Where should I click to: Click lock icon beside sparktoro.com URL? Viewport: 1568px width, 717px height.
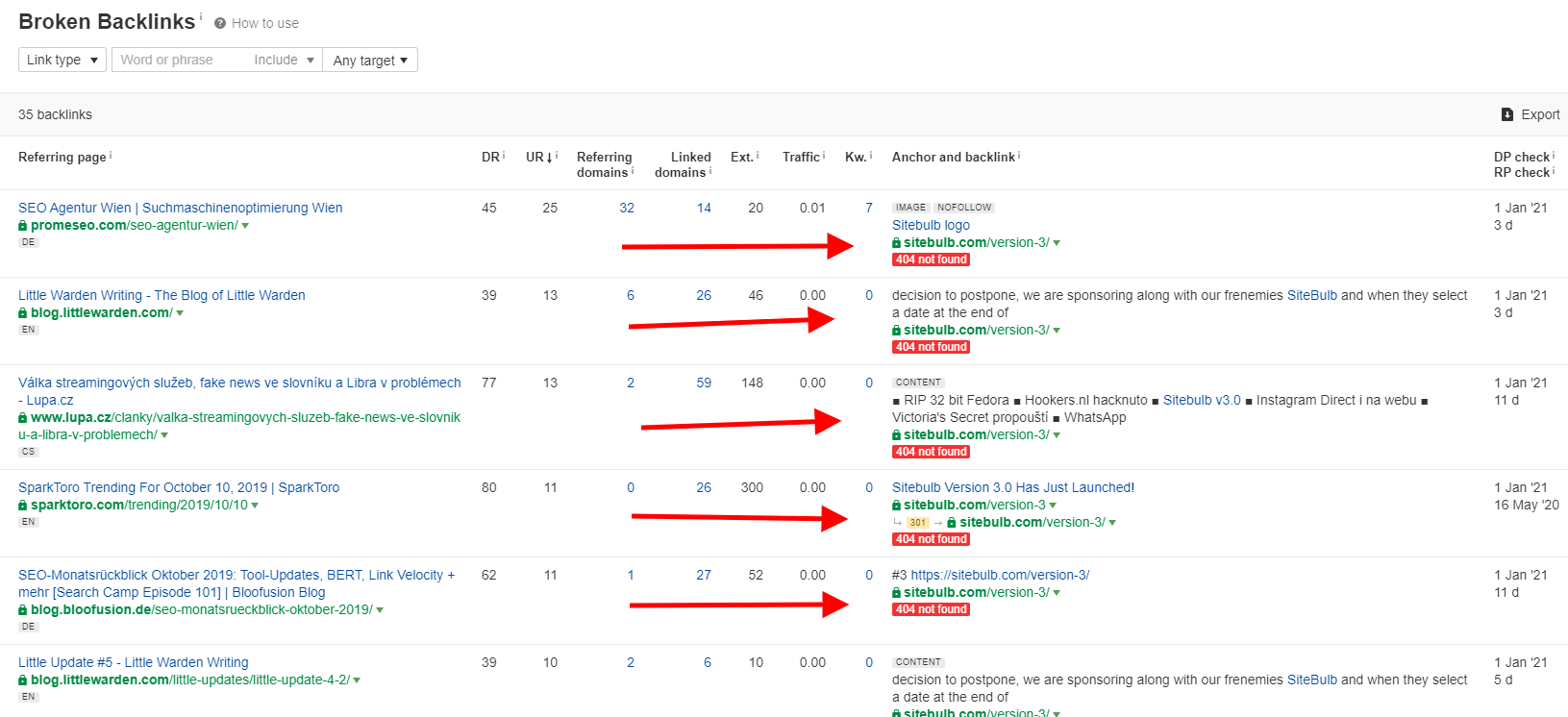tap(23, 506)
